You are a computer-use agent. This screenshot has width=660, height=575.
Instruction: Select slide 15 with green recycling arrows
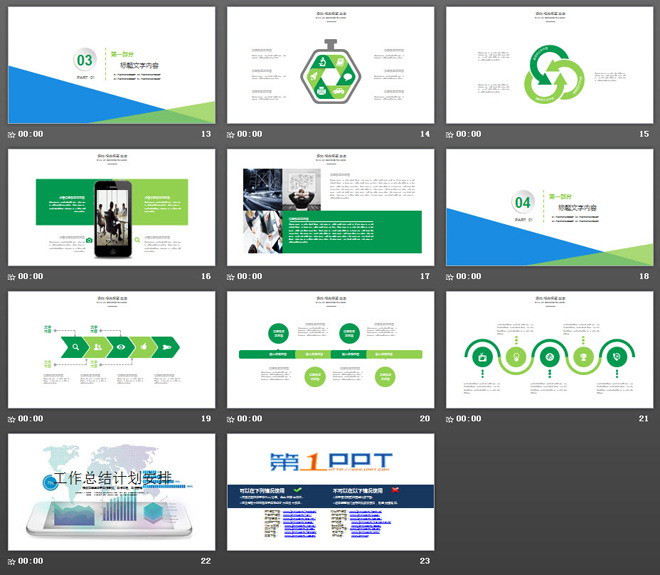click(x=548, y=65)
